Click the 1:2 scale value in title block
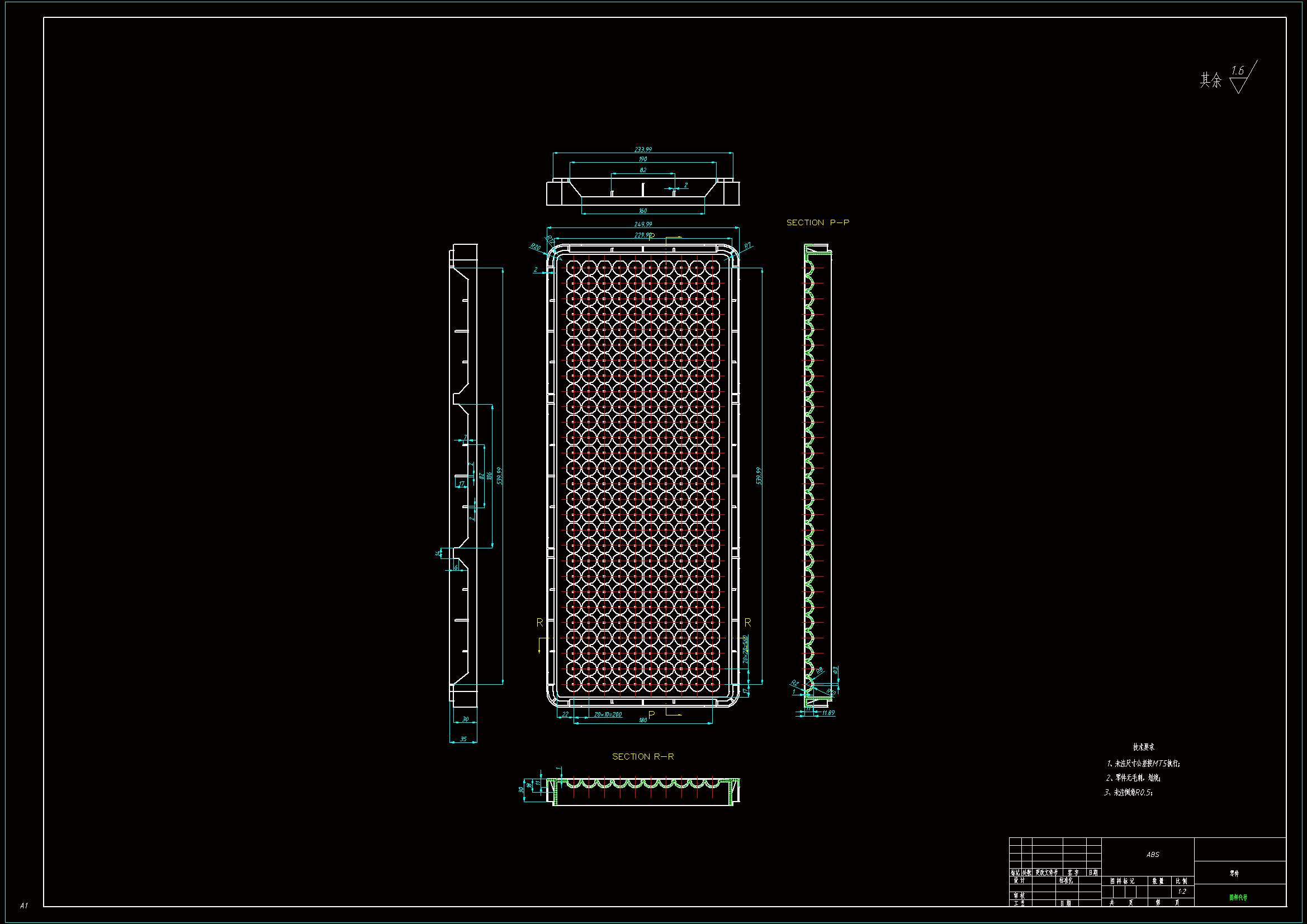Screen dimensions: 1307x924 1182,892
